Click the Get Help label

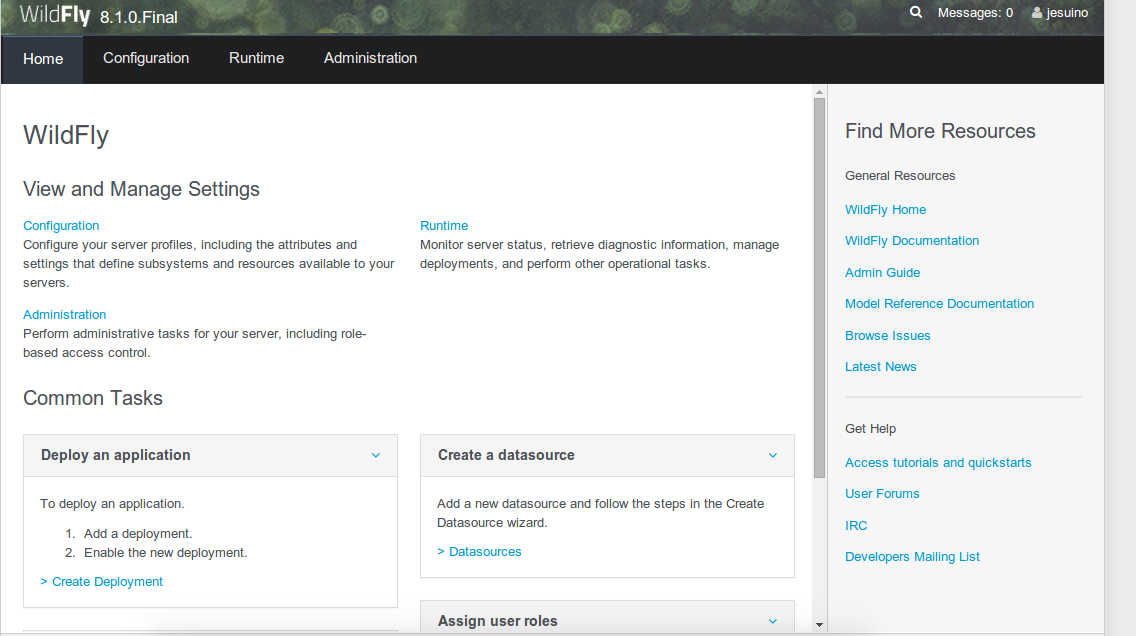coord(870,429)
